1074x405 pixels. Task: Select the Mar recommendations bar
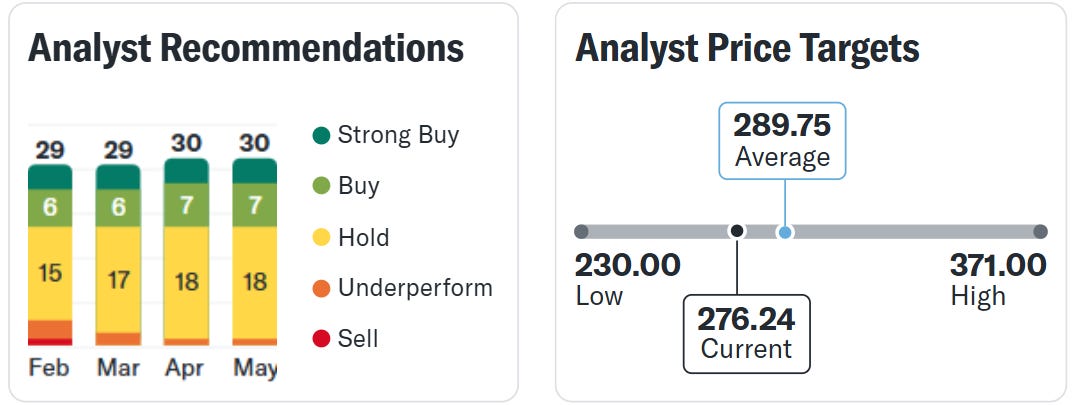coord(118,255)
